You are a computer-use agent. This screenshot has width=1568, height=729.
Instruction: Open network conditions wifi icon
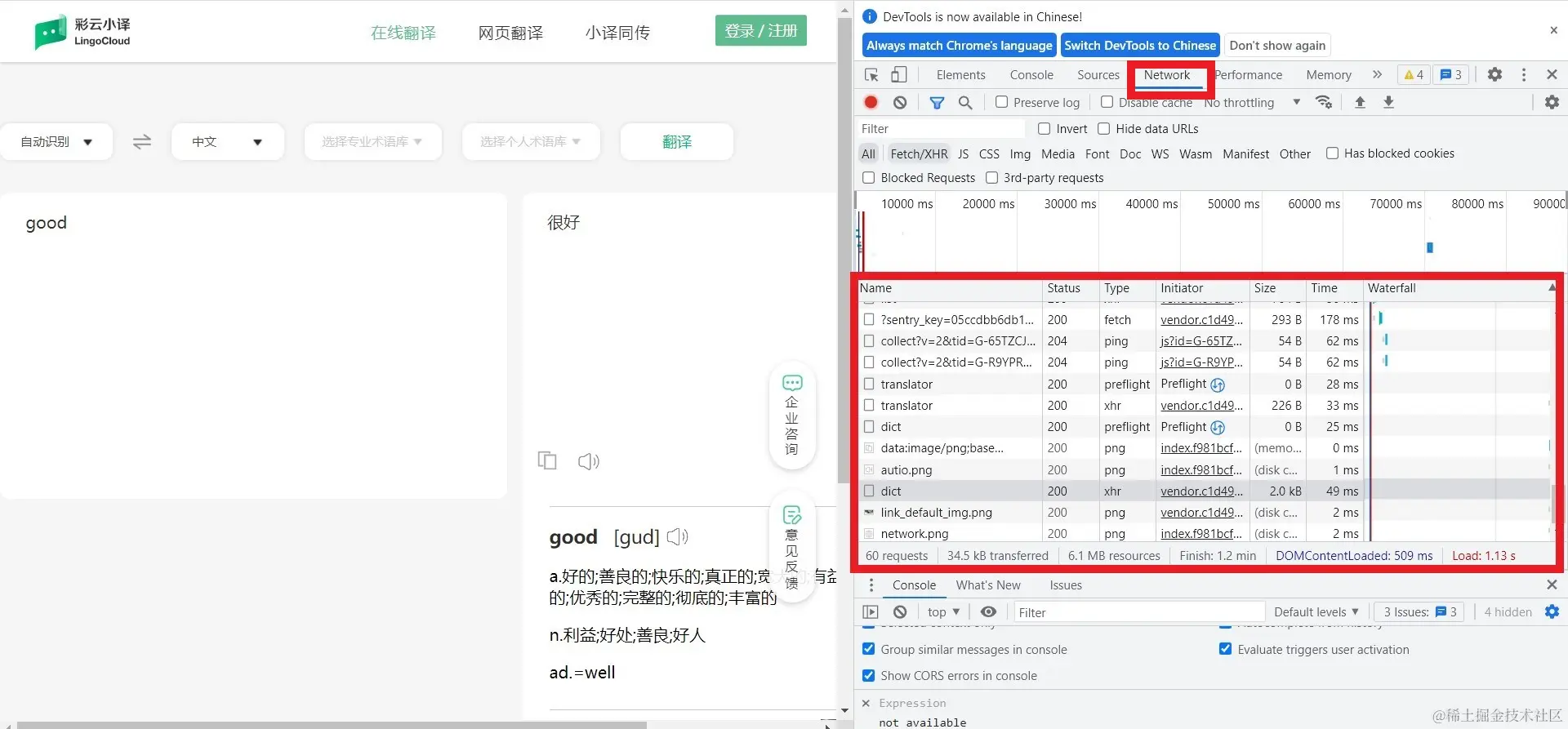pyautogui.click(x=1324, y=102)
